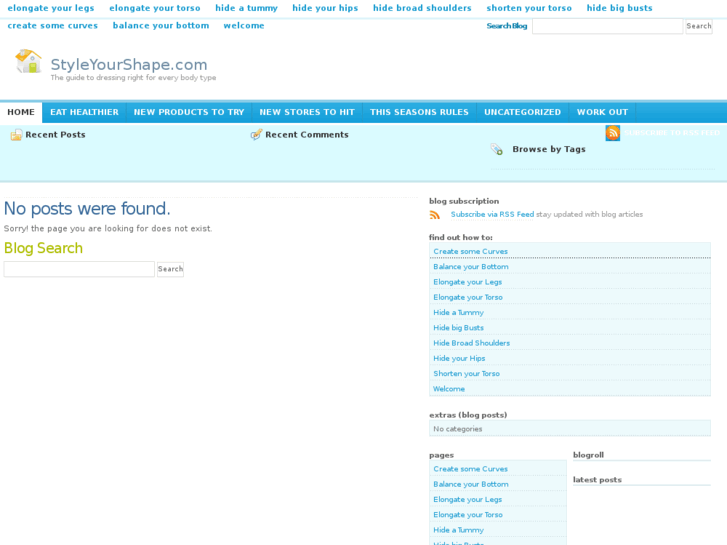Open the UNCATEGORIZED tab
This screenshot has width=727, height=545.
coord(523,112)
